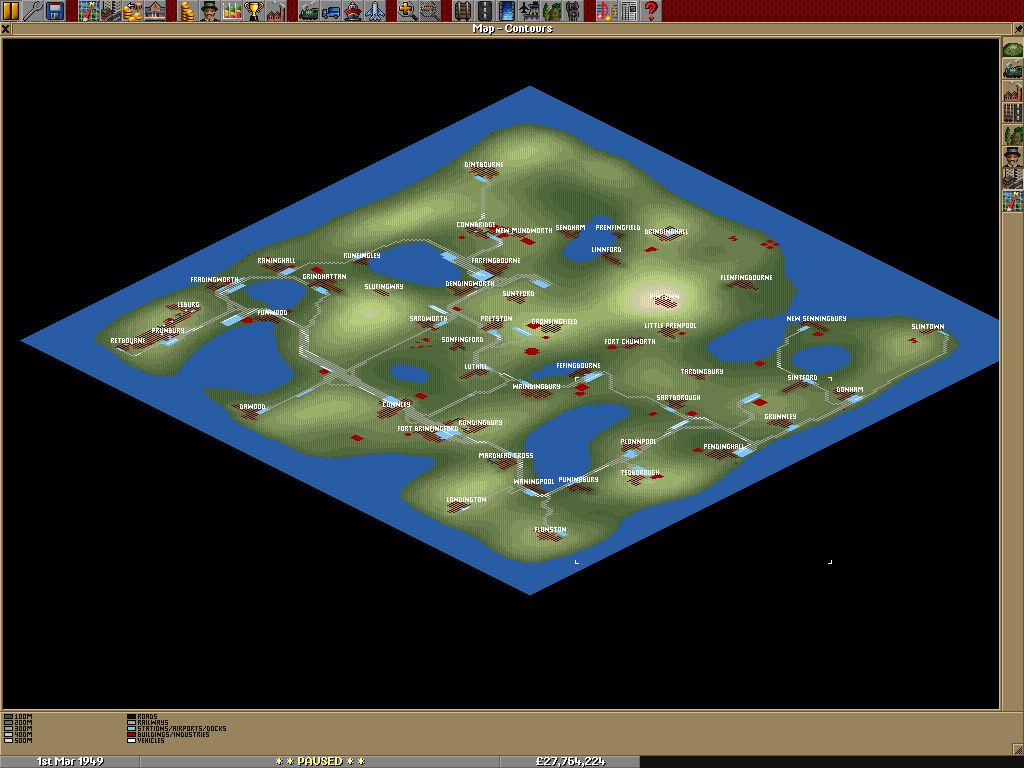This screenshot has height=768, width=1024.
Task: Open landscaping trees icon
Action: click(x=552, y=10)
